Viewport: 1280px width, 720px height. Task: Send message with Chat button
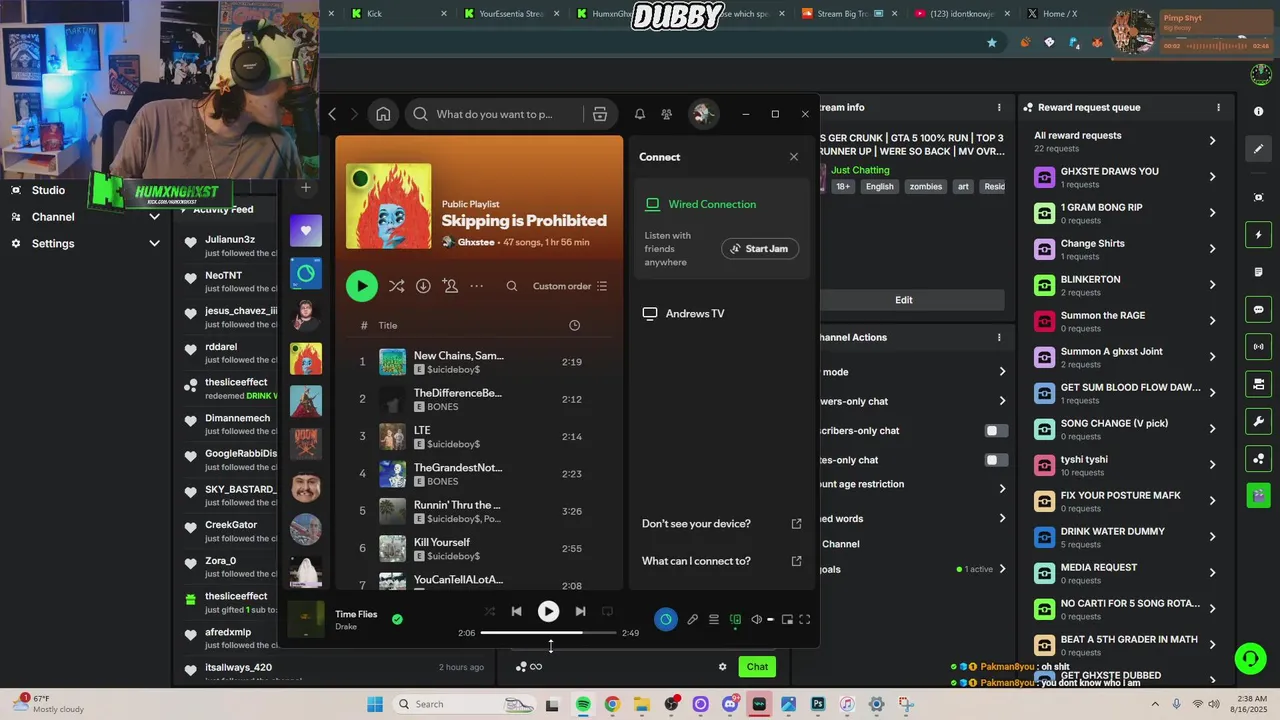[x=757, y=667]
